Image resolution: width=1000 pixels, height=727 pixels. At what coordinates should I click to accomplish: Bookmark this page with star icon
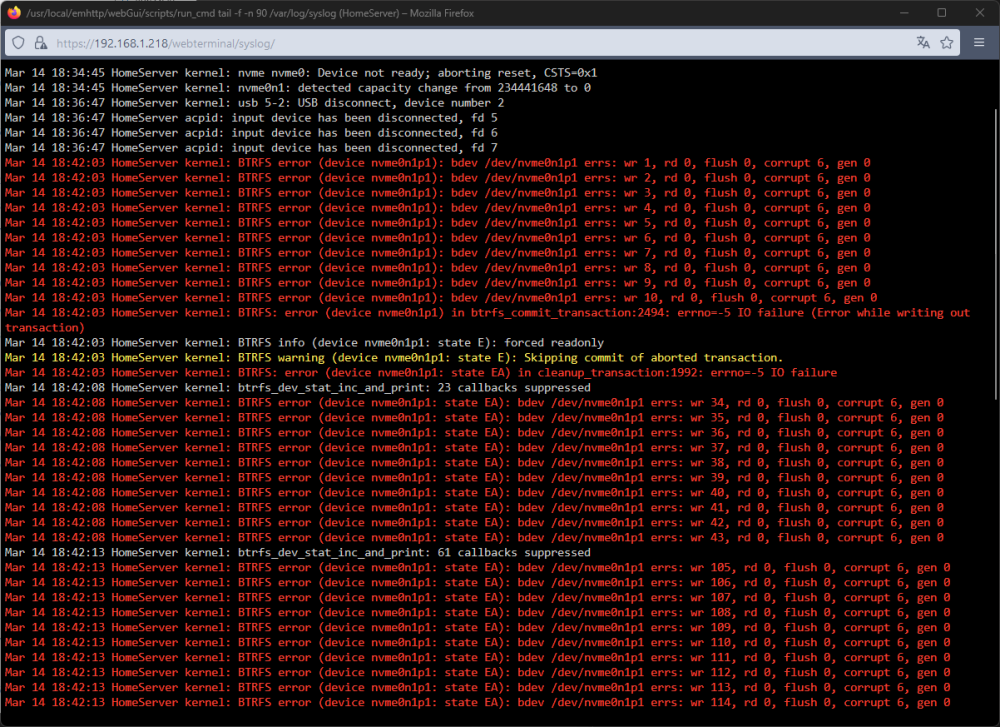coord(946,43)
